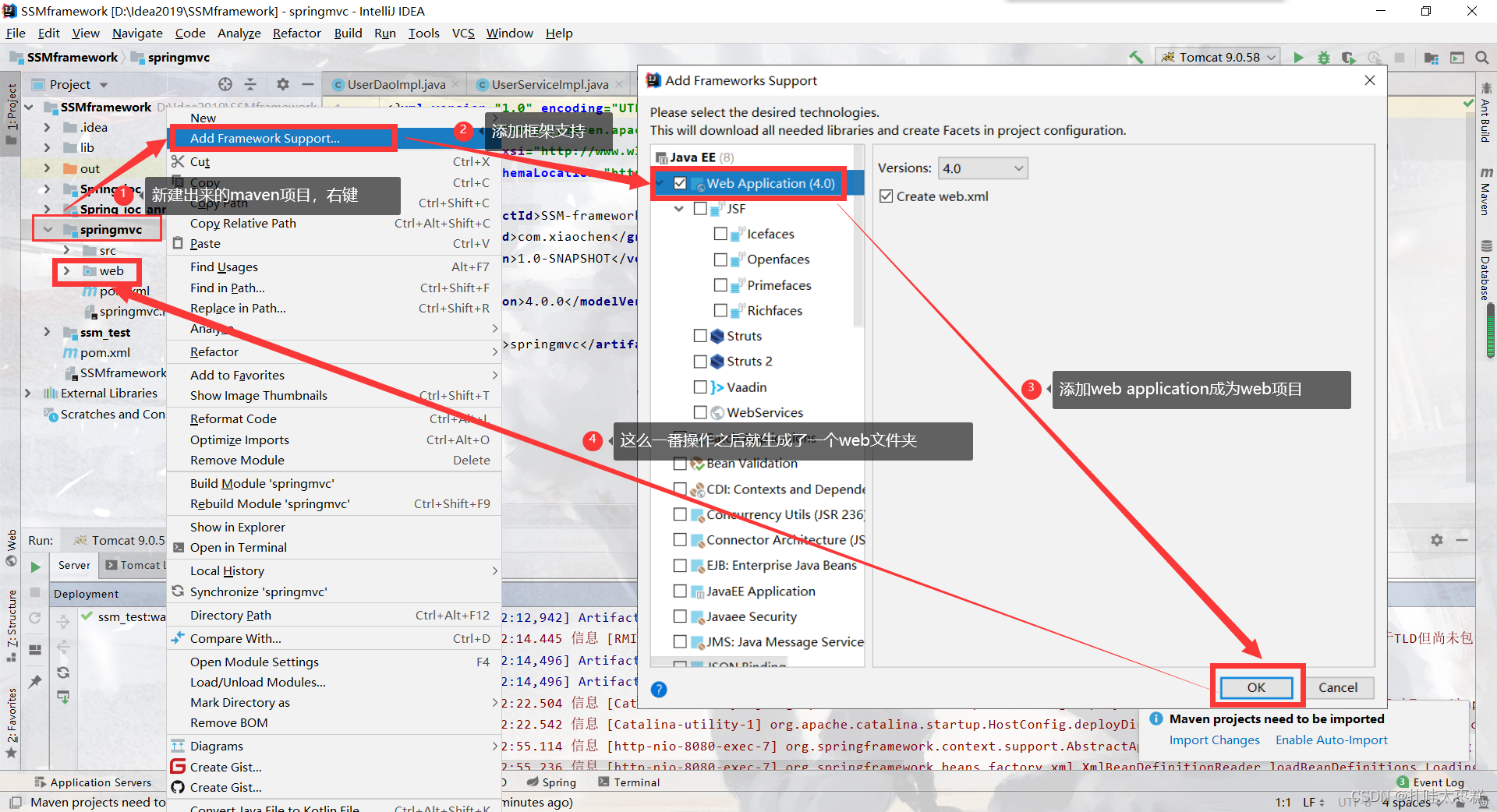Rerun server with Run panel green play icon
1497x812 pixels.
[35, 567]
